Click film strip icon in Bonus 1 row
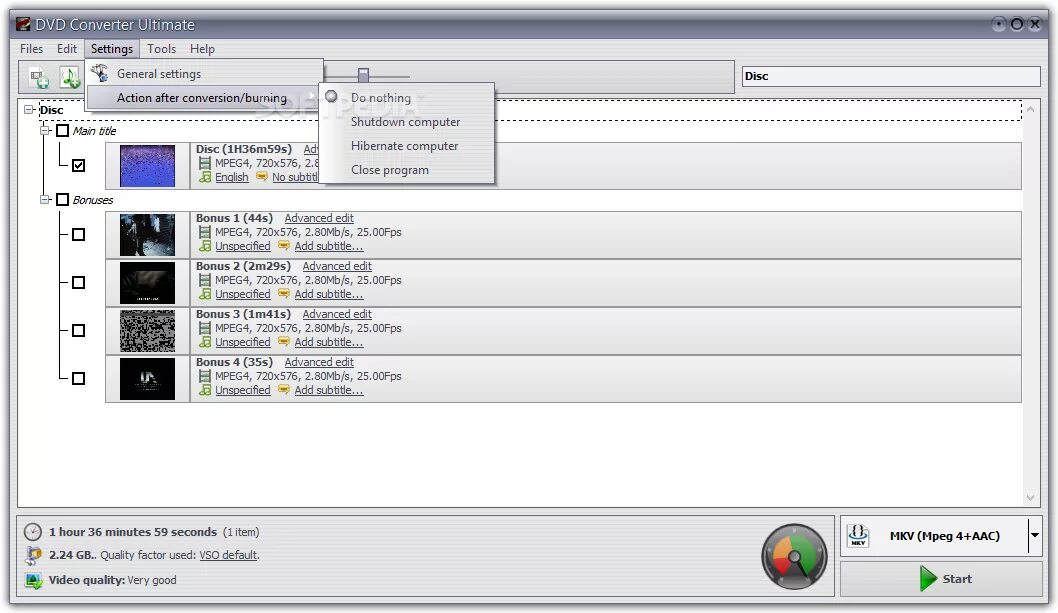 pyautogui.click(x=204, y=232)
